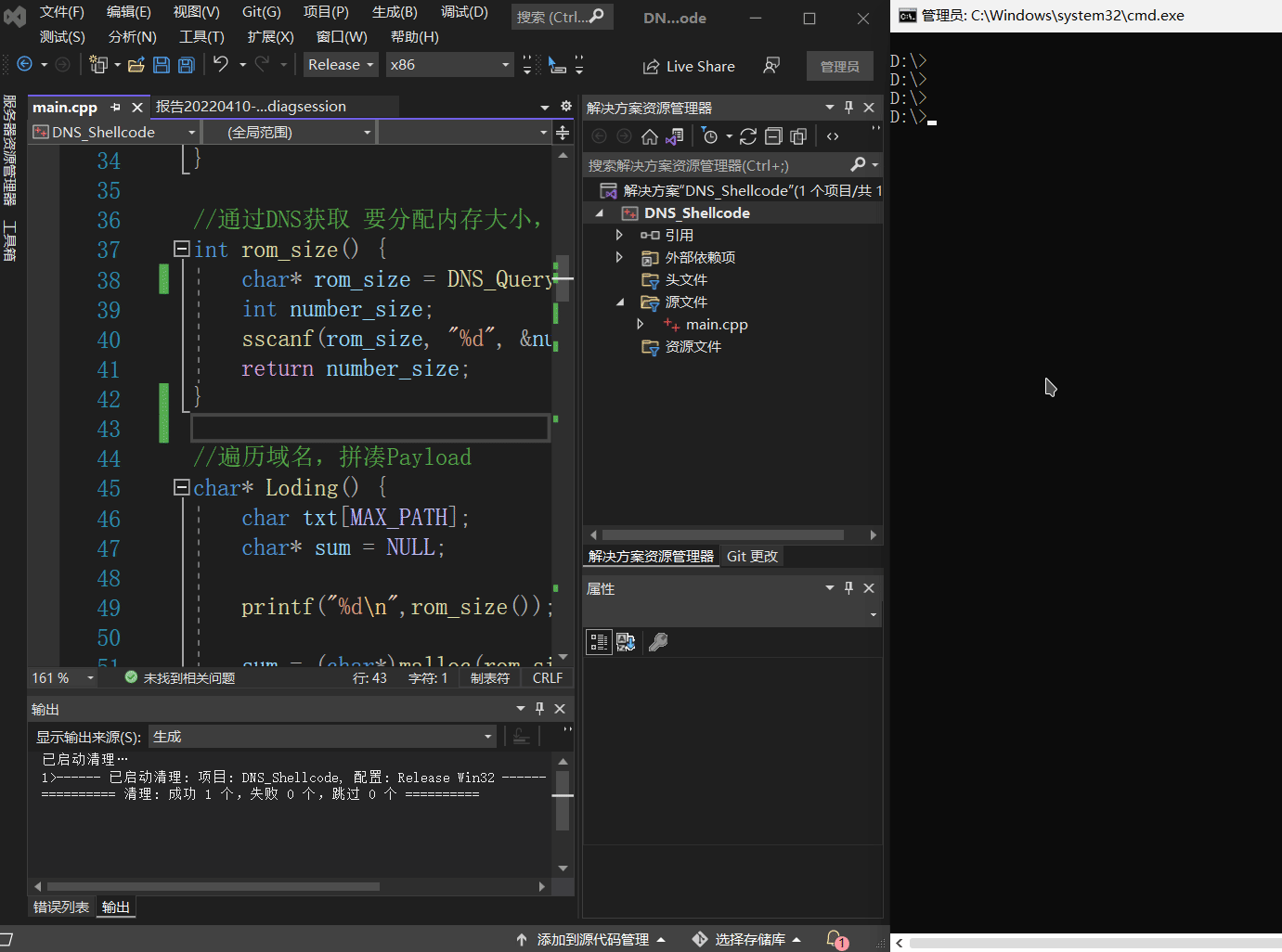1282x952 pixels.
Task: Collapse all items in Solution Explorer
Action: coord(773,136)
